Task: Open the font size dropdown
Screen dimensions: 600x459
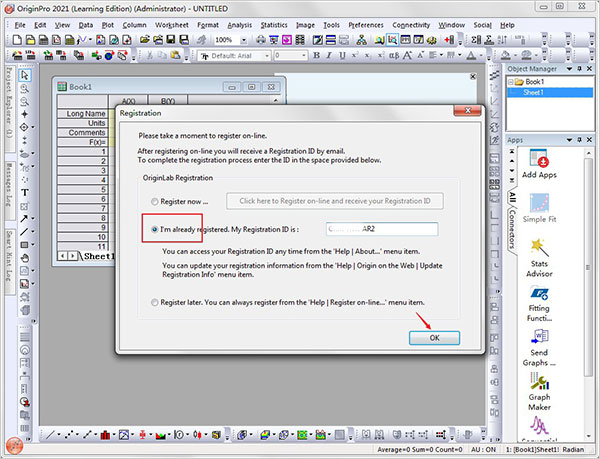Action: (x=304, y=56)
